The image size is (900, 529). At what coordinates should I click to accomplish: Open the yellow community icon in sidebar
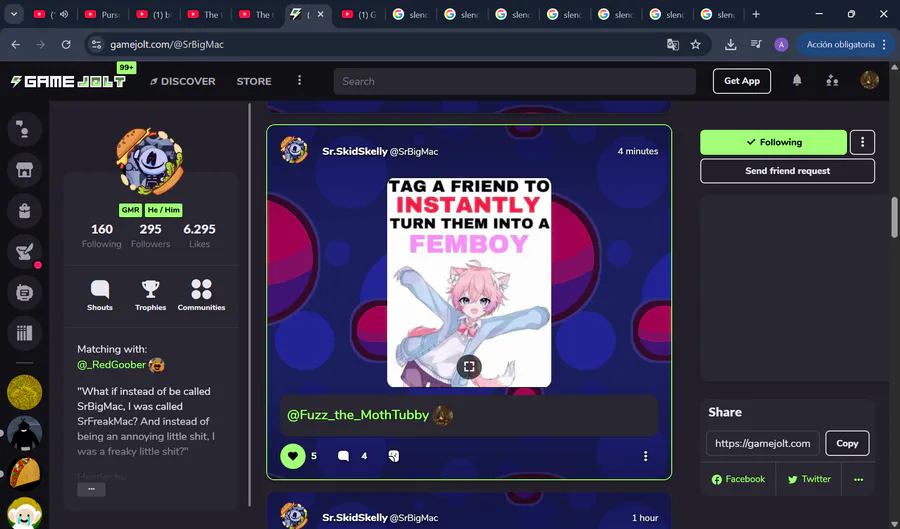[x=24, y=392]
